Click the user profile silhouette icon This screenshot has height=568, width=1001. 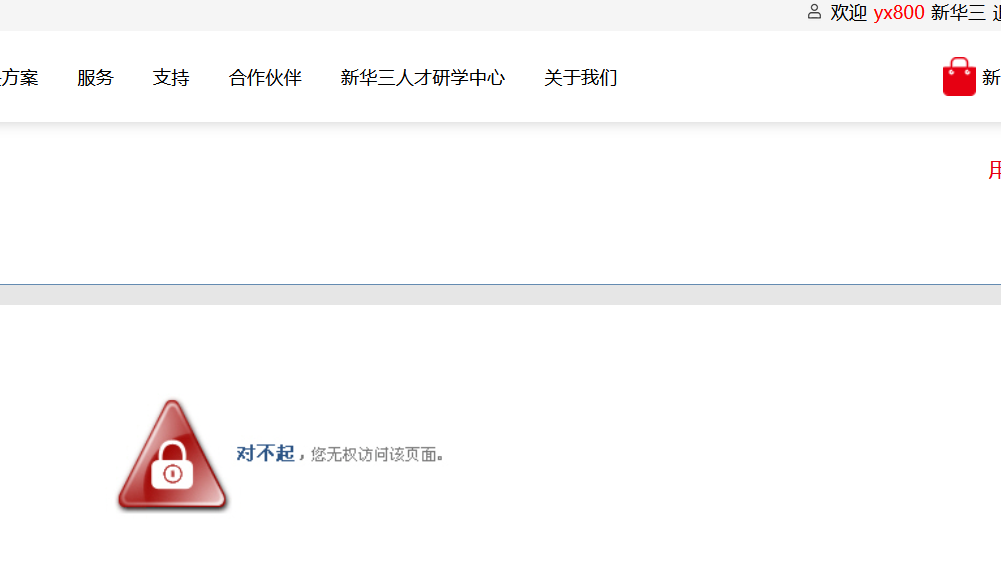pyautogui.click(x=814, y=11)
